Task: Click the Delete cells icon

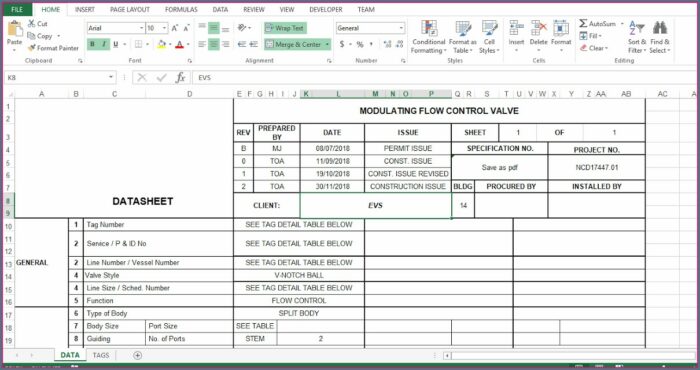Action: (538, 28)
